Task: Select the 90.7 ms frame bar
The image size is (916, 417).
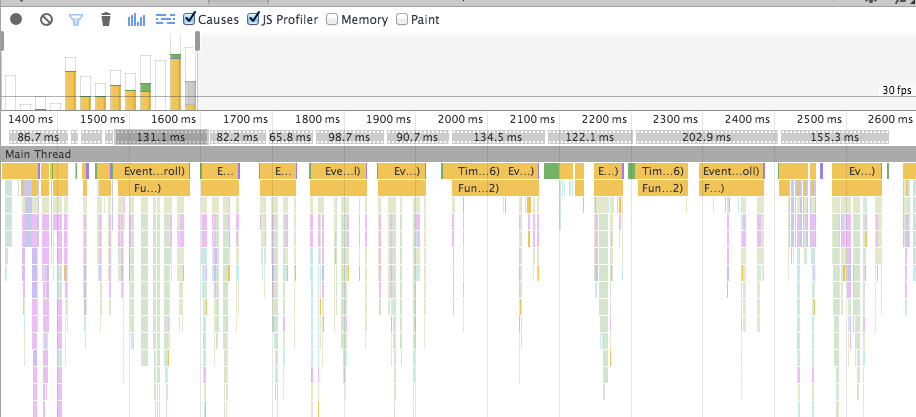Action: [418, 137]
